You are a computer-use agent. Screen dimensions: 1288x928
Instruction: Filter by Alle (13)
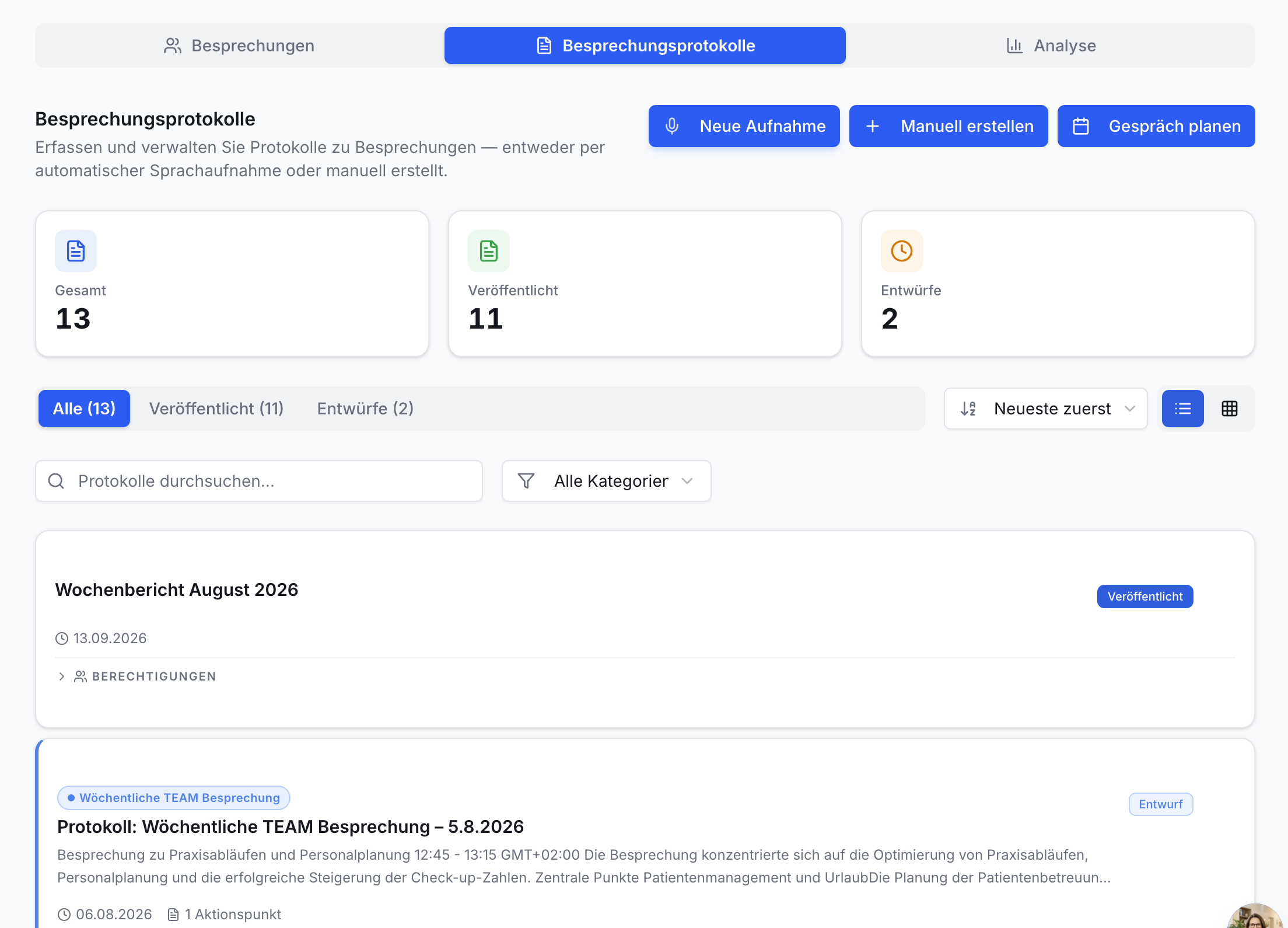(x=84, y=409)
